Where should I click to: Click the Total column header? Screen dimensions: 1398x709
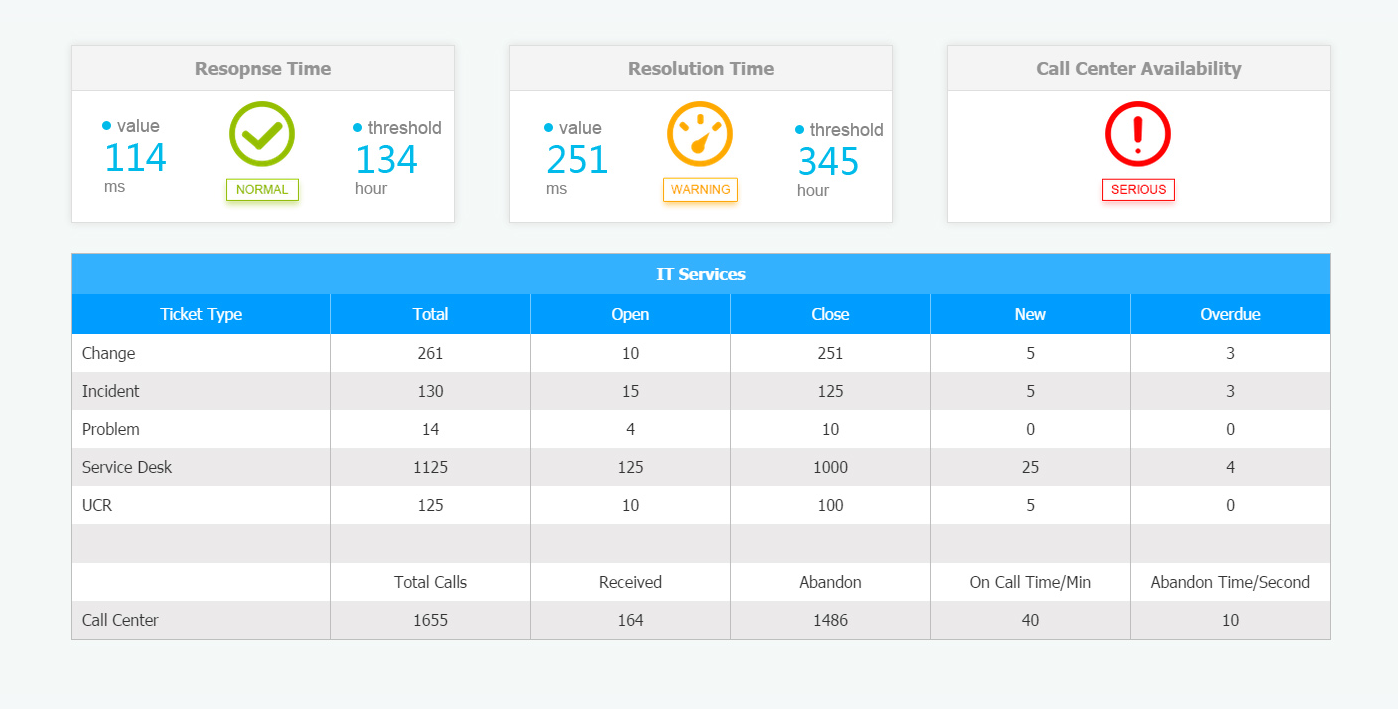(430, 314)
